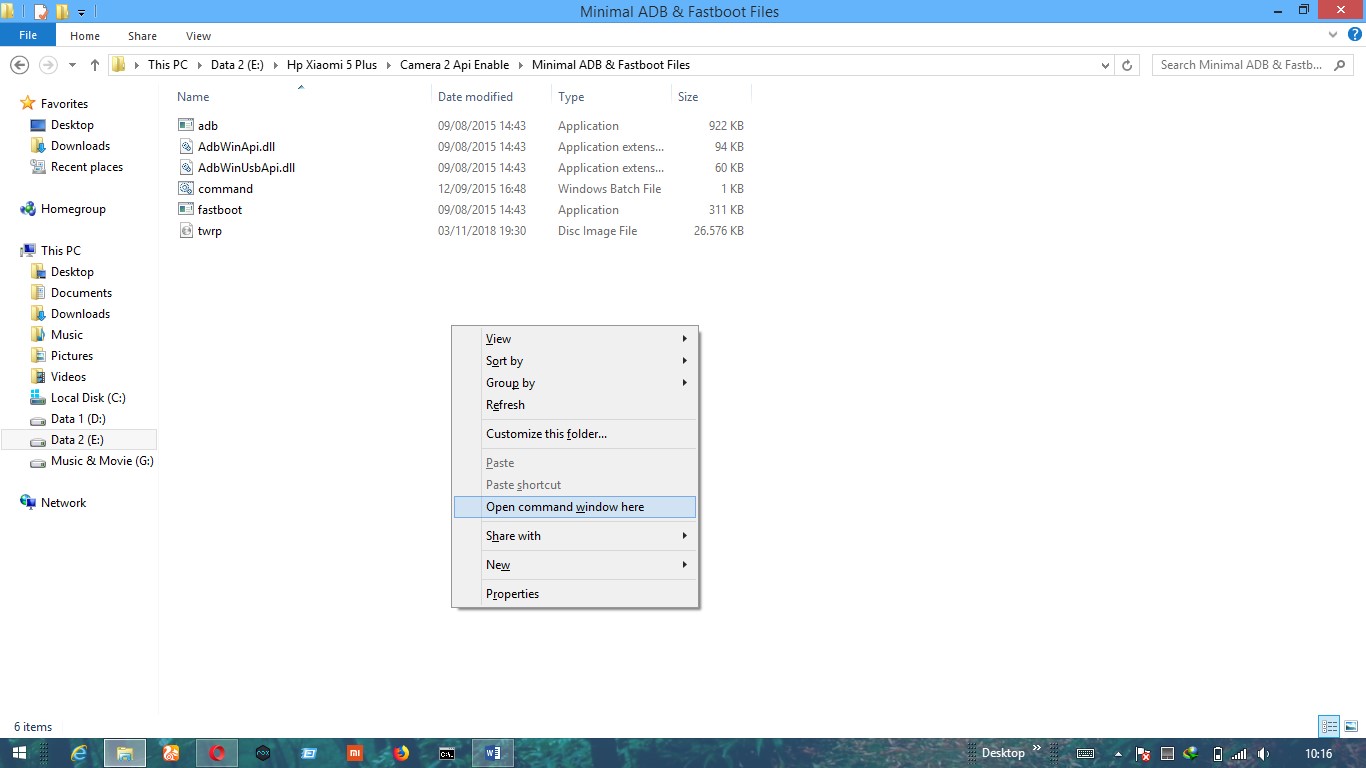Image resolution: width=1366 pixels, height=768 pixels.
Task: Switch to Word on the taskbar
Action: pyautogui.click(x=493, y=753)
